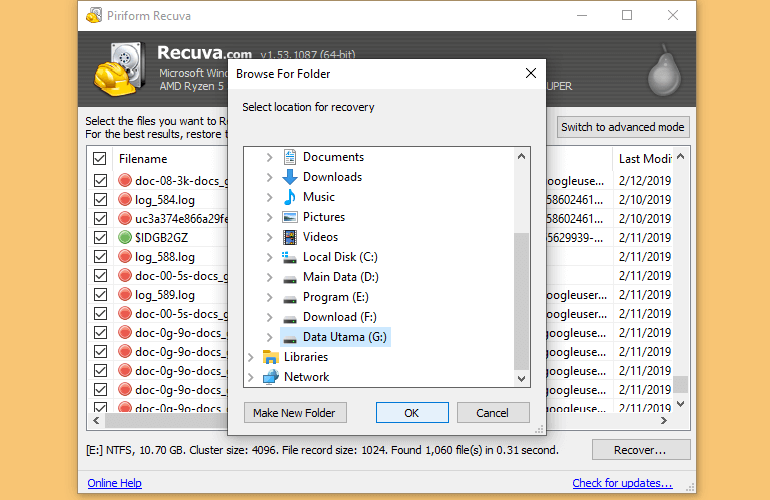Image resolution: width=770 pixels, height=500 pixels.
Task: Close the Browse For Folder dialog
Action: point(530,74)
